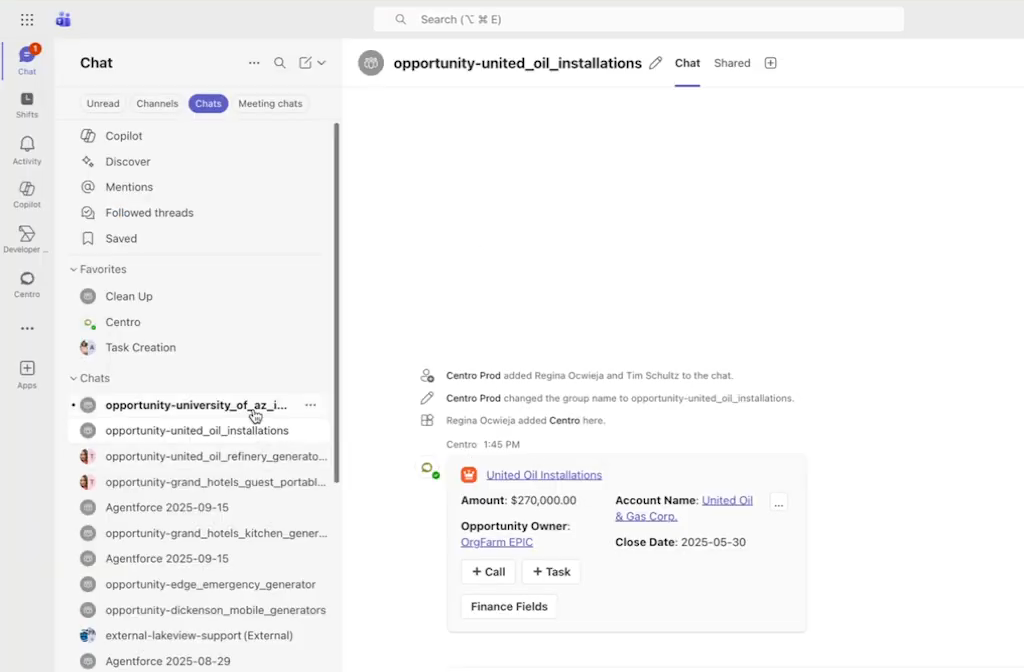The width and height of the screenshot is (1024, 672).
Task: Open Shifts in the left rail
Action: [27, 105]
